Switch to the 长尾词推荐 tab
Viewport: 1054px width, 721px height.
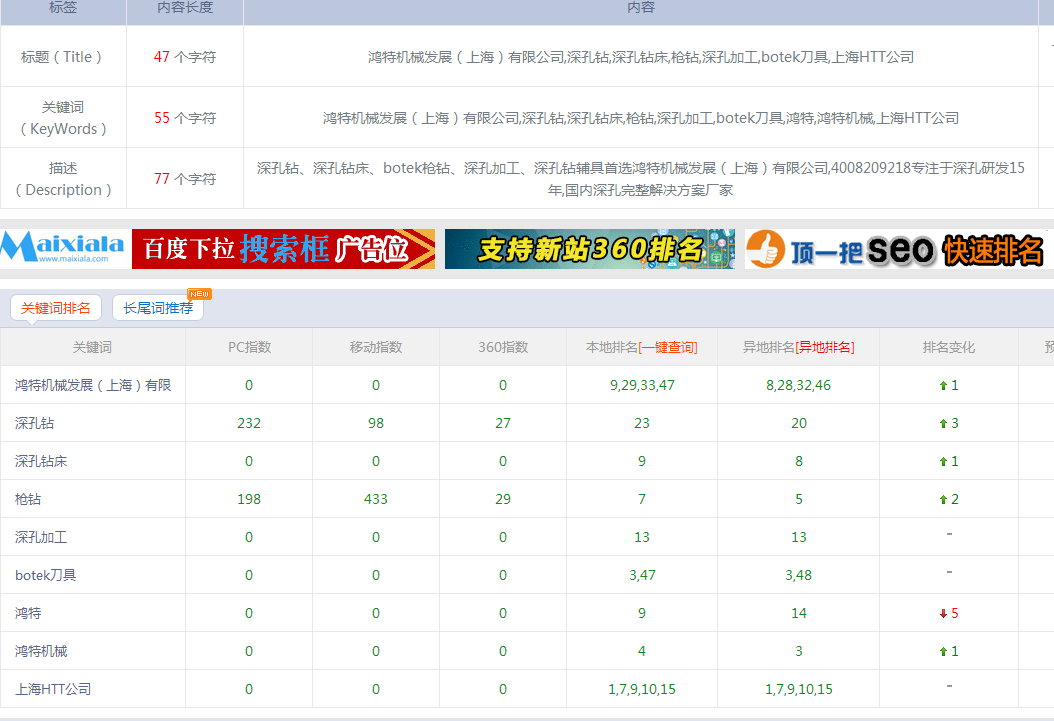pos(158,308)
